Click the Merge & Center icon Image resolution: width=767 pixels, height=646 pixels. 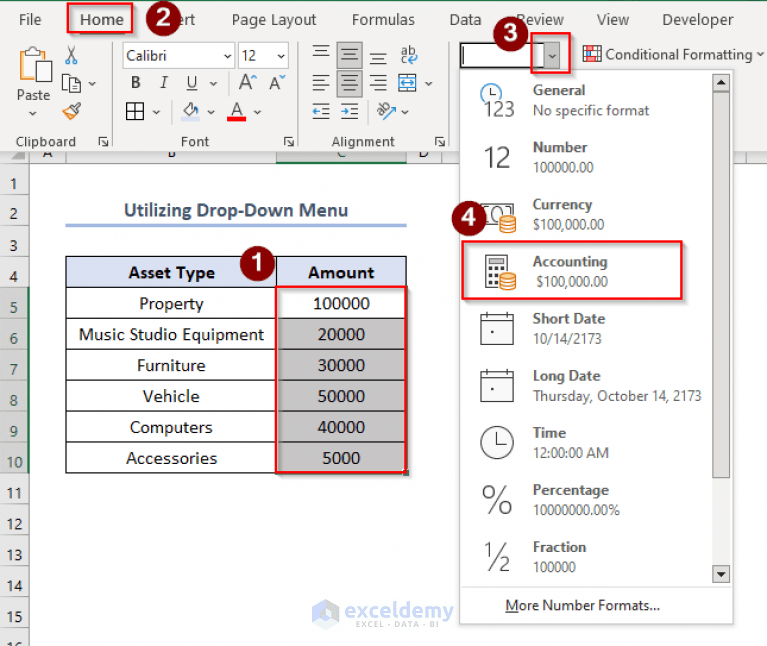coord(407,84)
